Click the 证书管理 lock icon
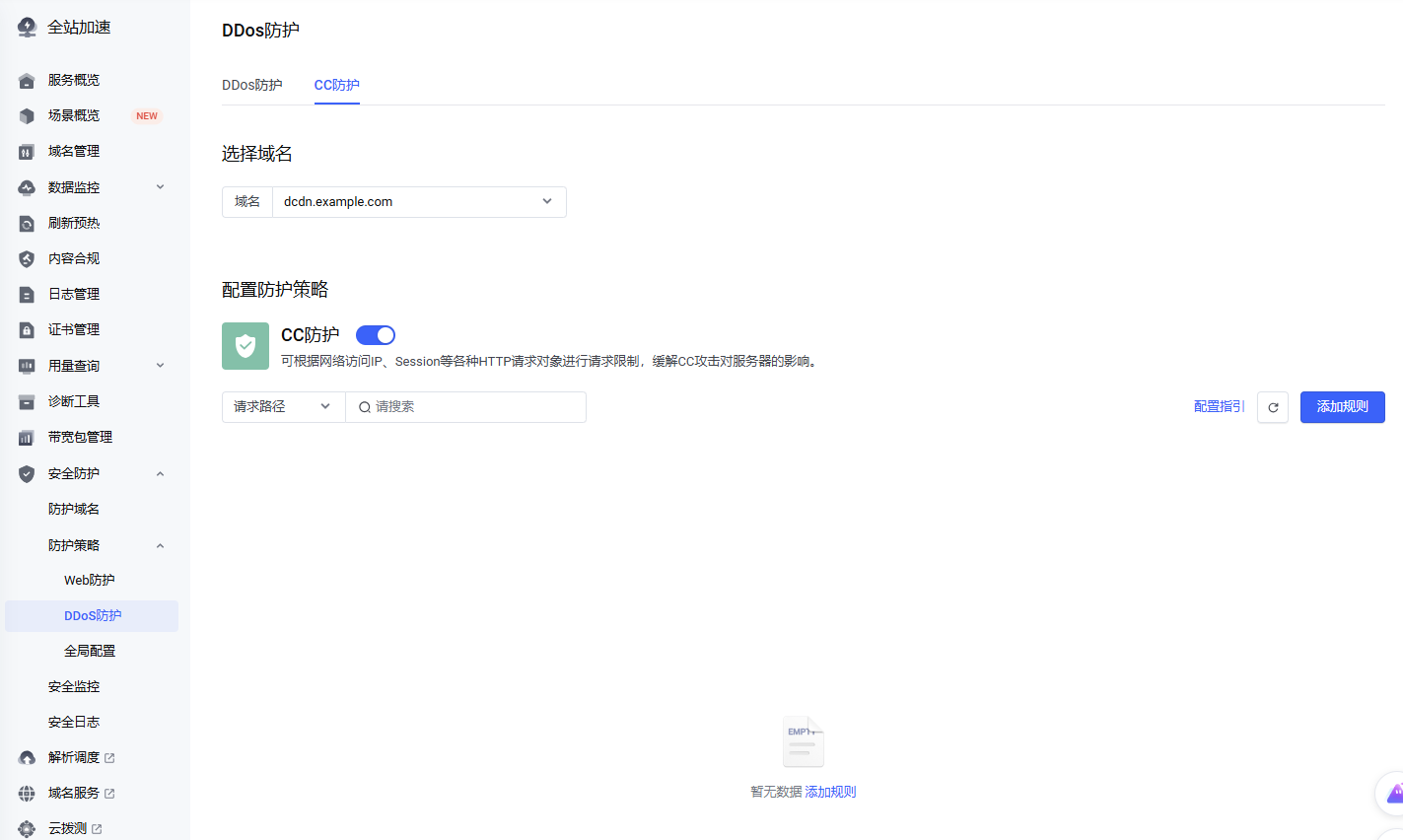1403x840 pixels. (x=27, y=330)
